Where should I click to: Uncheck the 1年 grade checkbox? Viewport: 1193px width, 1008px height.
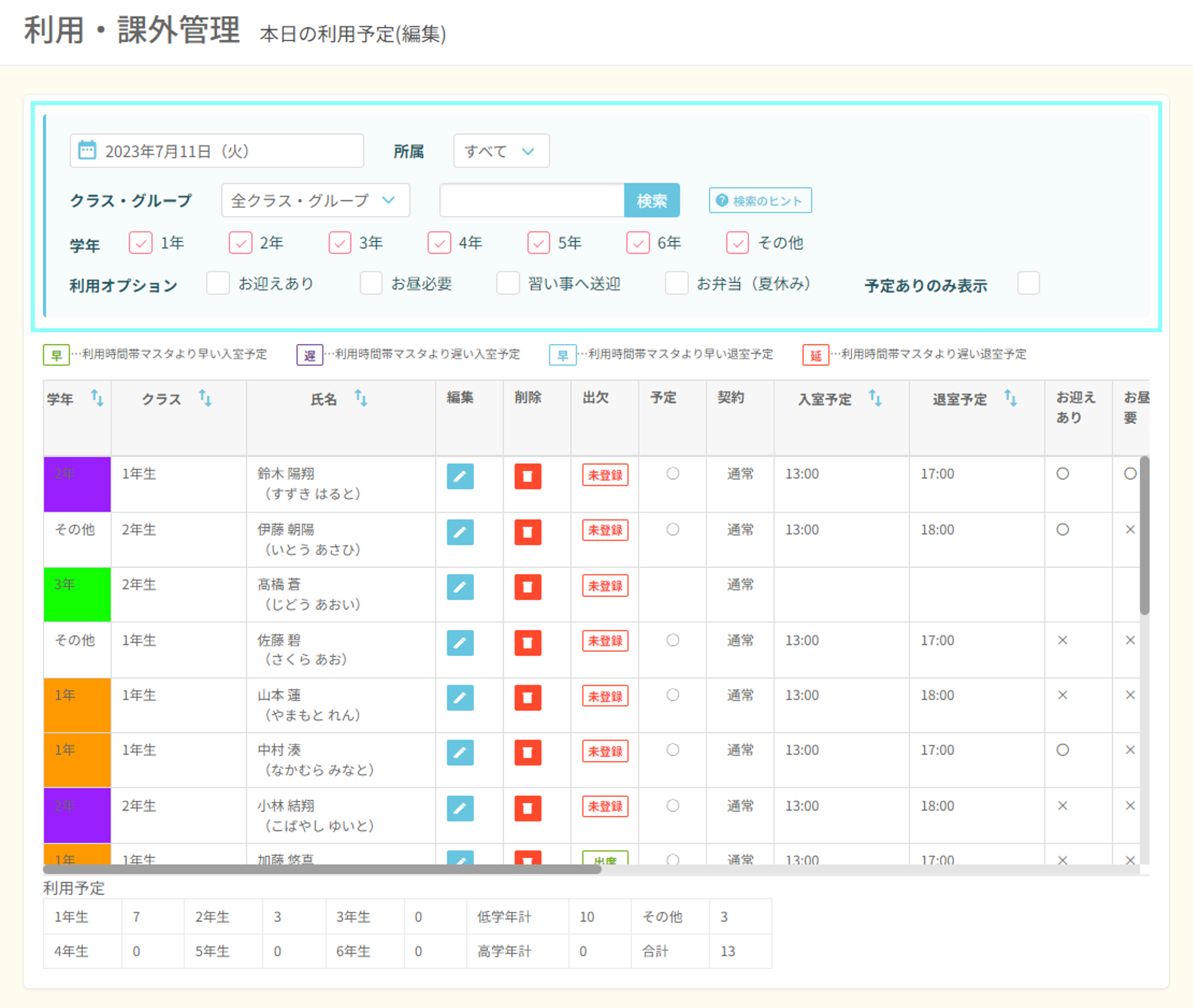[141, 243]
